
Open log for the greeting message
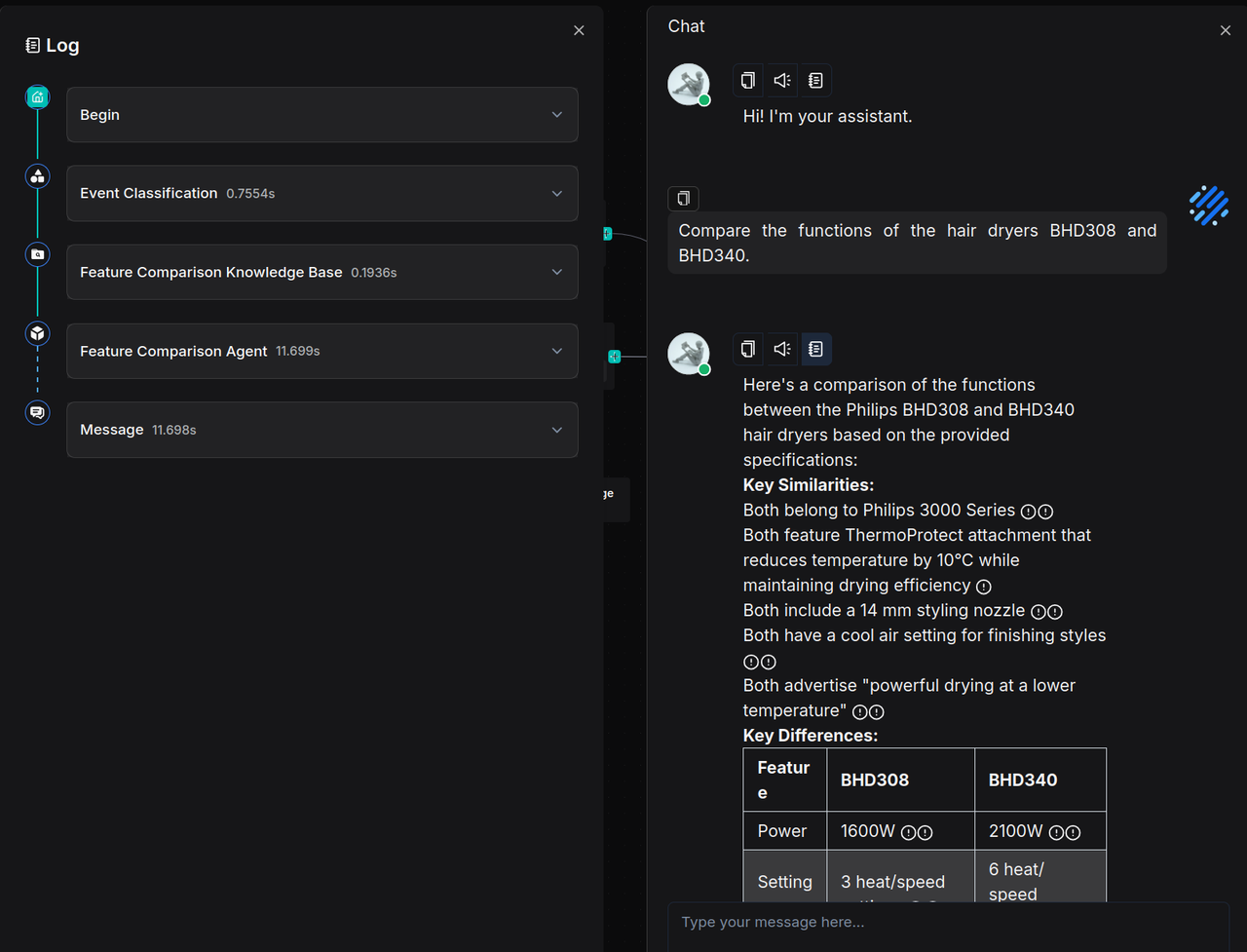click(815, 81)
